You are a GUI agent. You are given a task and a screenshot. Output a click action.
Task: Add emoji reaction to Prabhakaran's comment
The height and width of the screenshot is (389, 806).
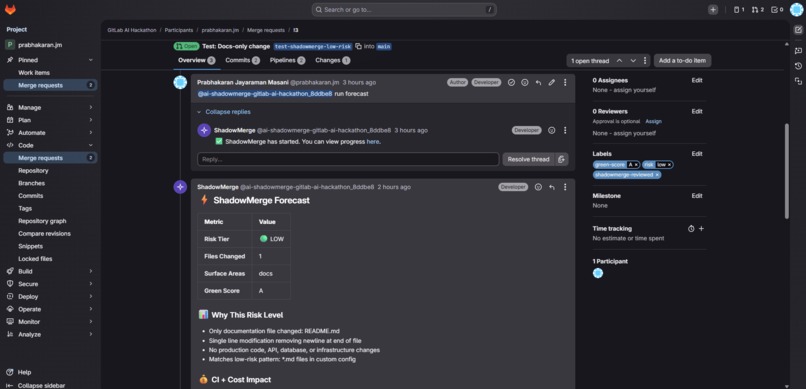pyautogui.click(x=524, y=82)
